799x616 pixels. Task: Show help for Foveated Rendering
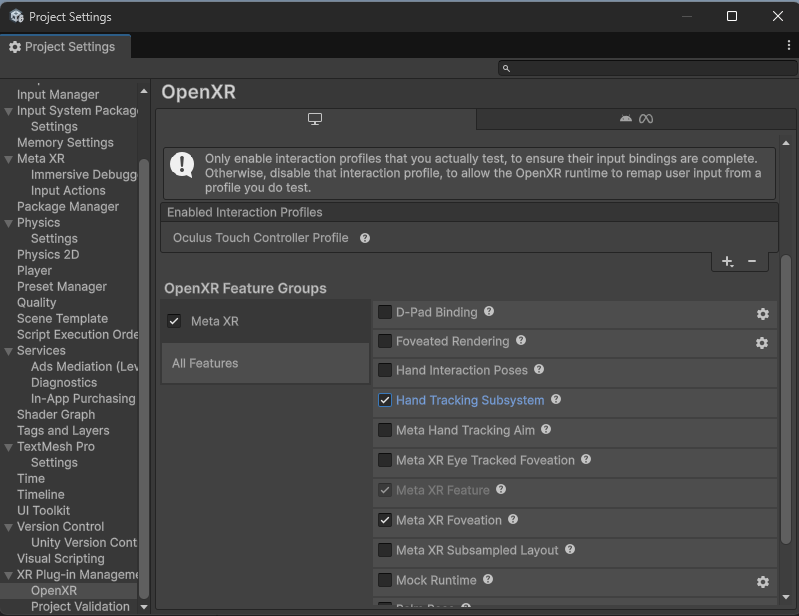click(521, 340)
